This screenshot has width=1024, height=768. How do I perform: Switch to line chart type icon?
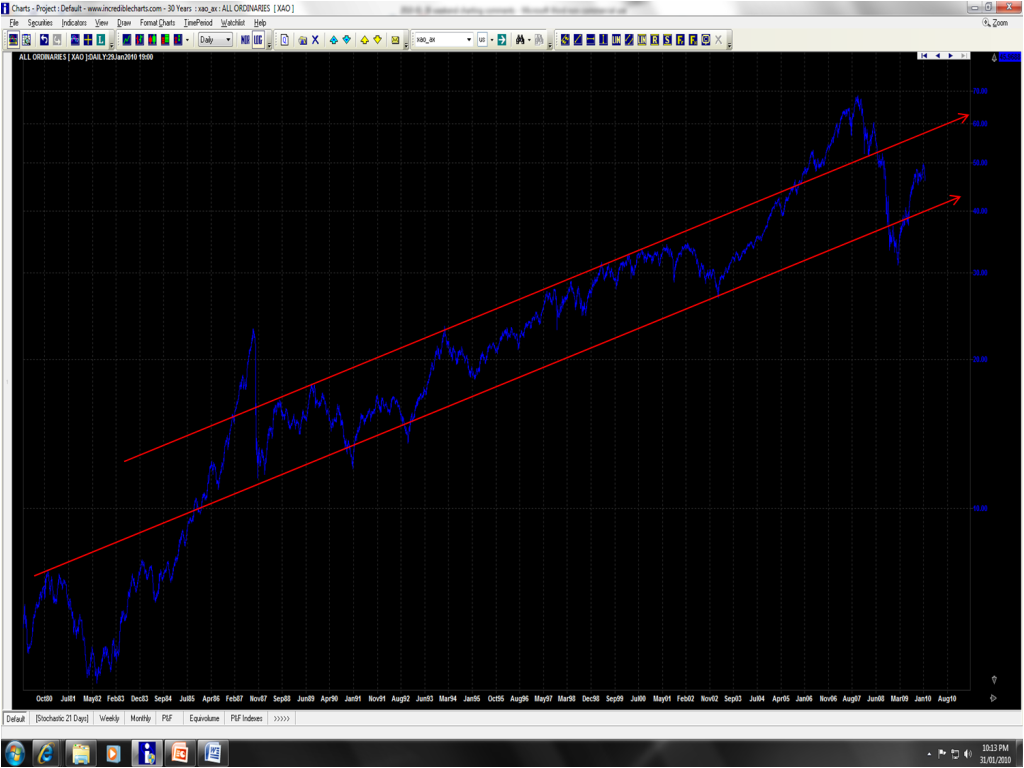pyautogui.click(x=127, y=40)
